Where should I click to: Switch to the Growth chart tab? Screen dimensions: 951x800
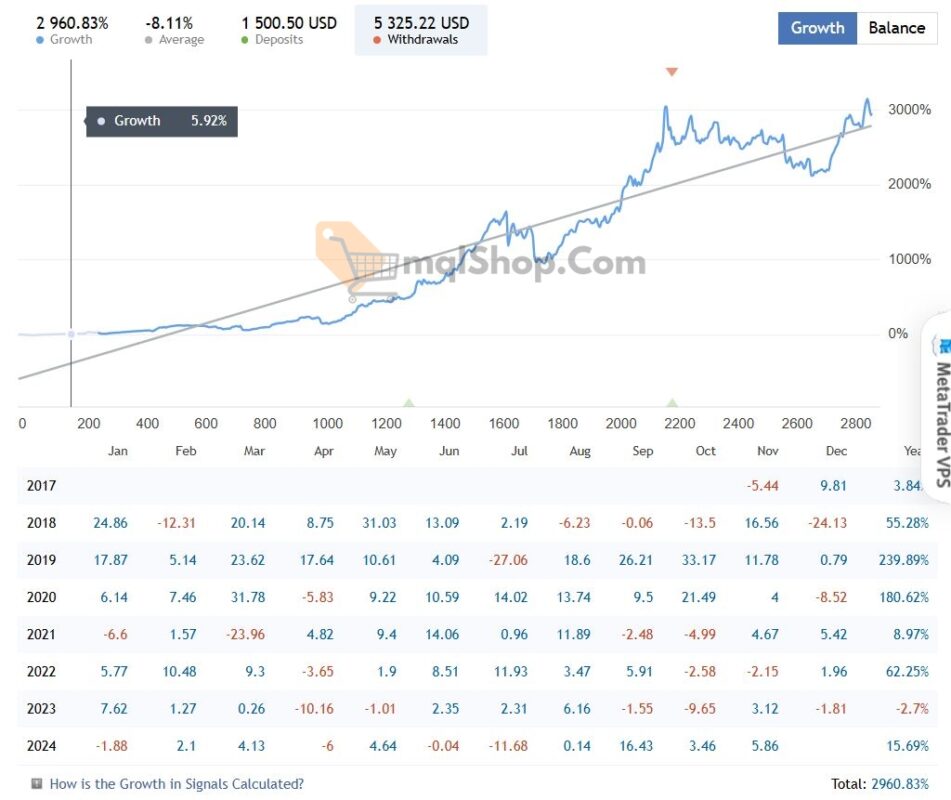coord(817,28)
